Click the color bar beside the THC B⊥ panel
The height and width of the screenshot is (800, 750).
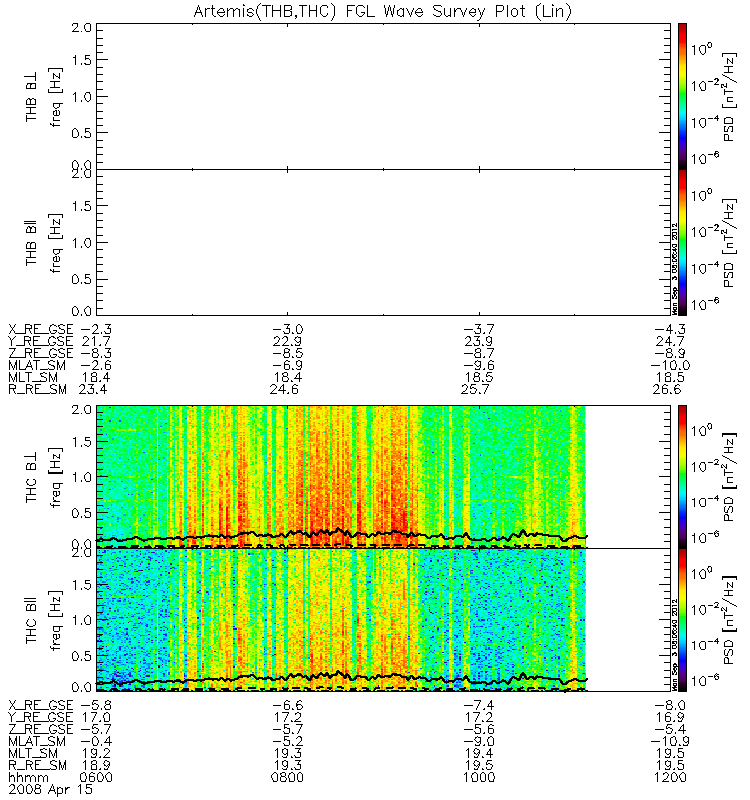(x=682, y=477)
